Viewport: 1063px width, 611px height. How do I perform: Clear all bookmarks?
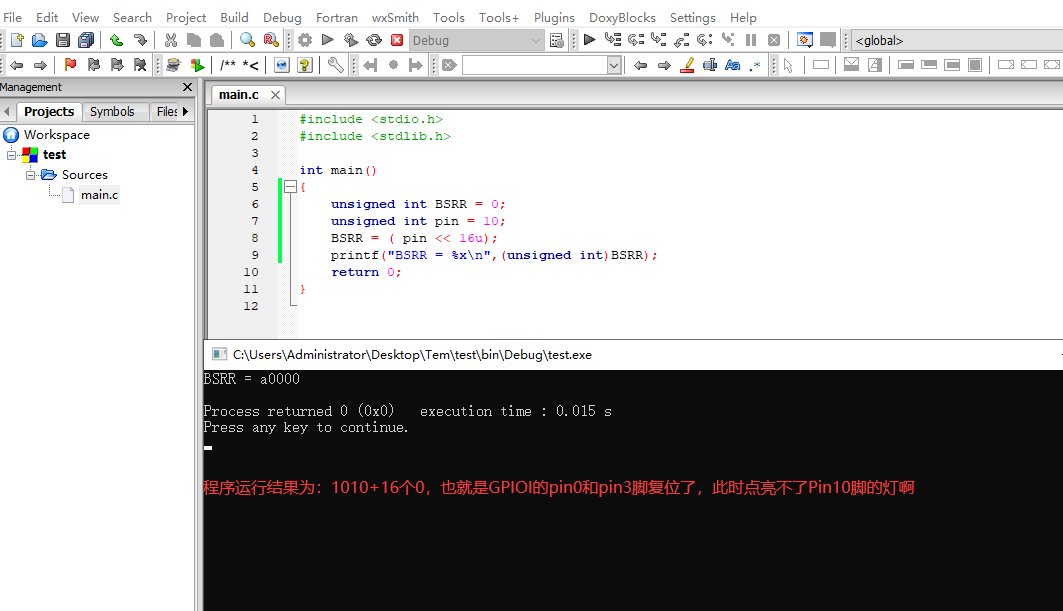pos(140,65)
